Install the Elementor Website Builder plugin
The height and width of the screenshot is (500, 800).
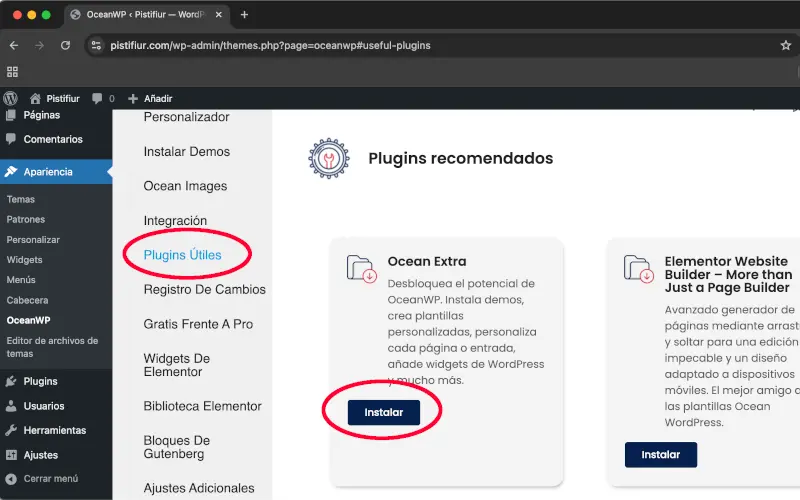coord(661,455)
